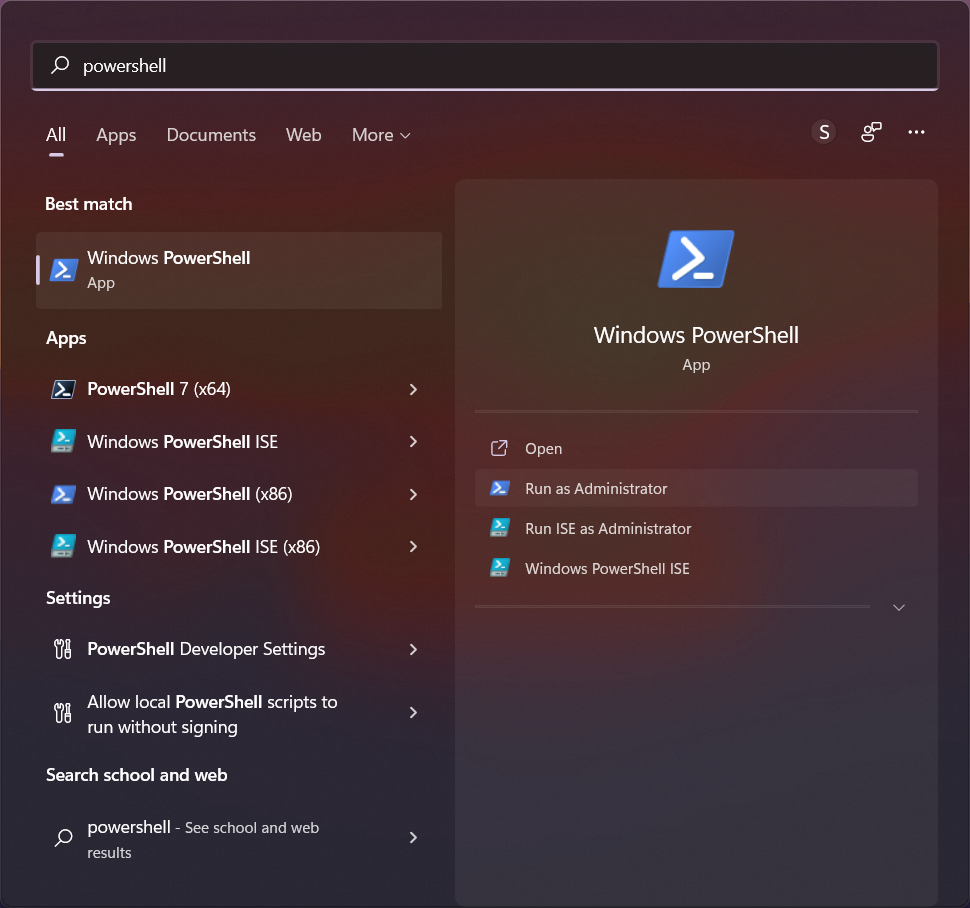Open the ellipsis options menu

[916, 131]
